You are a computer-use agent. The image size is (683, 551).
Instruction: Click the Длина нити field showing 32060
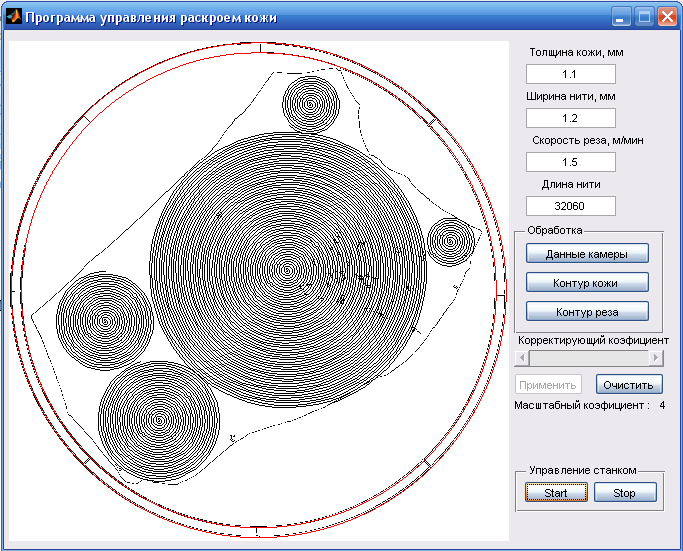(570, 206)
